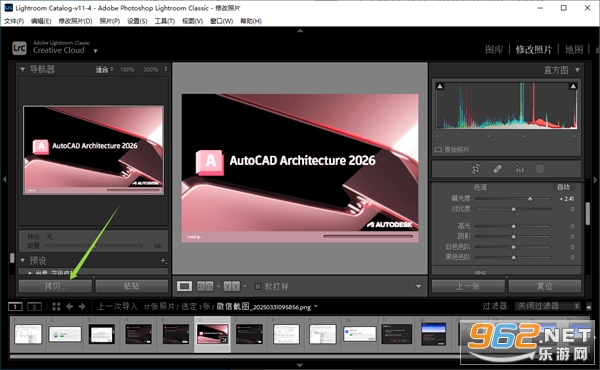This screenshot has height=370, width=600.
Task: Open Creative Cloud identity plate dropdown
Action: [95, 51]
